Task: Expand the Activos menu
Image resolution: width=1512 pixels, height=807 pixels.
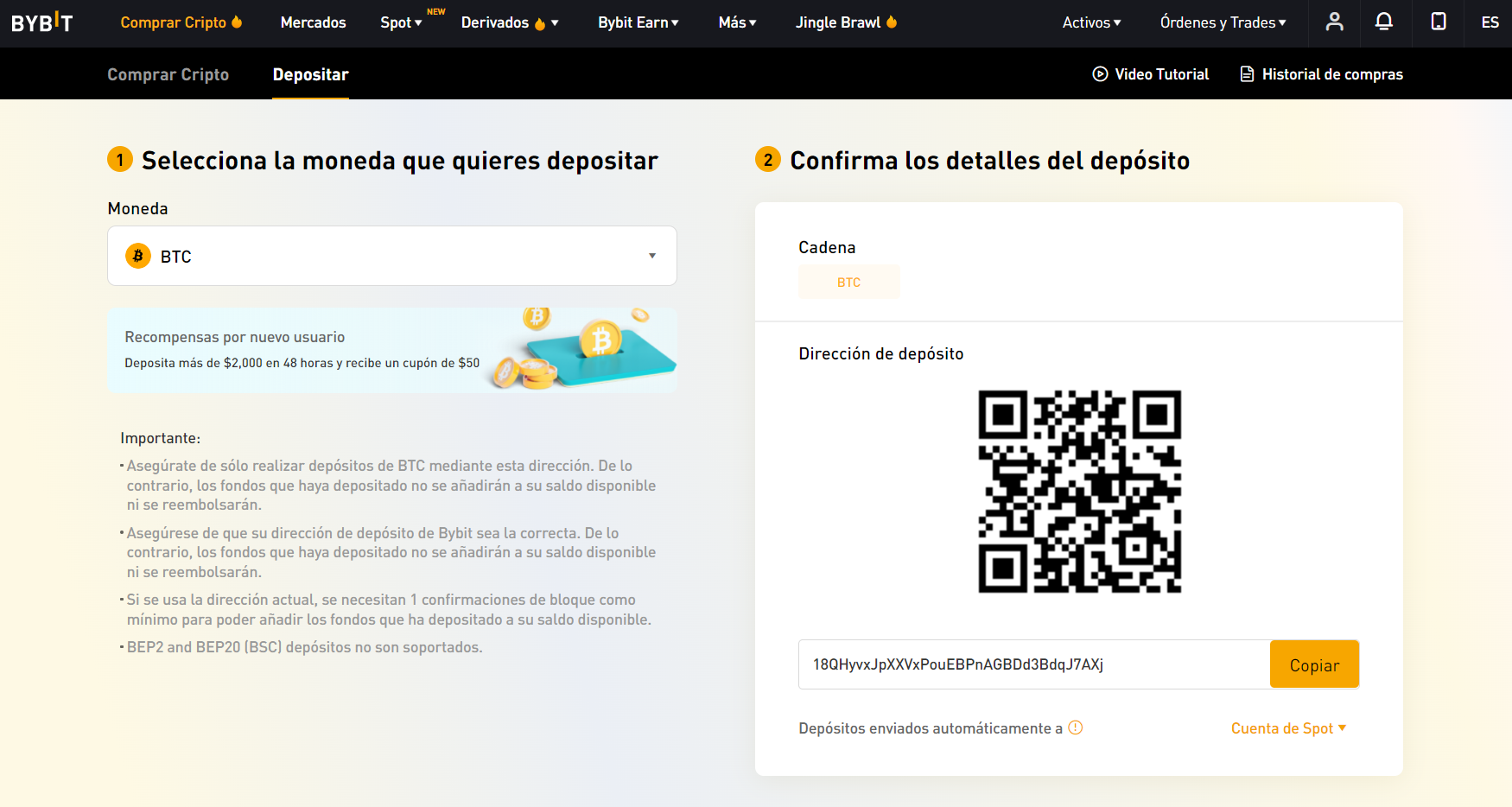Action: click(1091, 22)
